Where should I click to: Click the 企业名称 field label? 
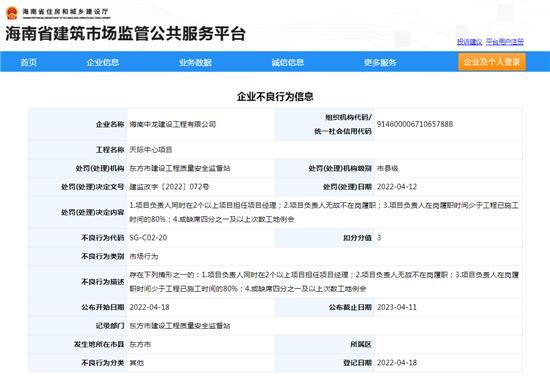[110, 124]
